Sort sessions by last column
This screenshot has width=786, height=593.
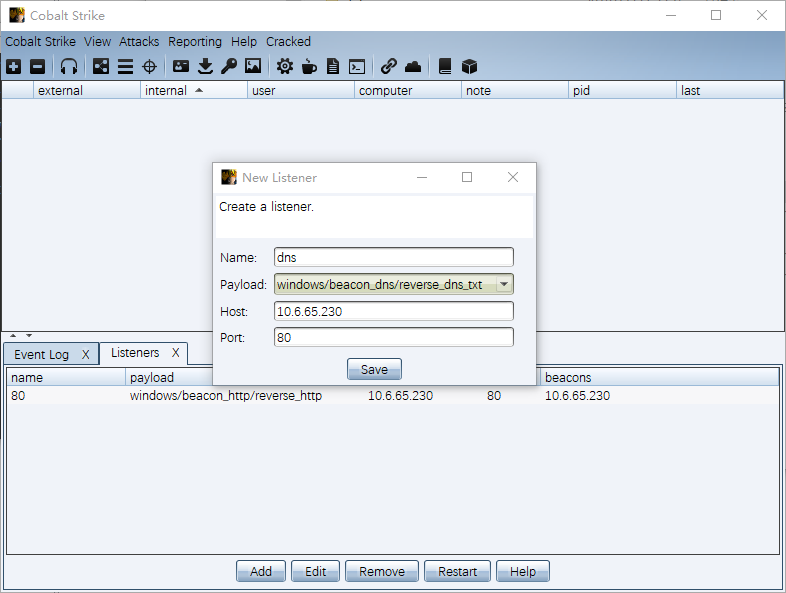729,90
